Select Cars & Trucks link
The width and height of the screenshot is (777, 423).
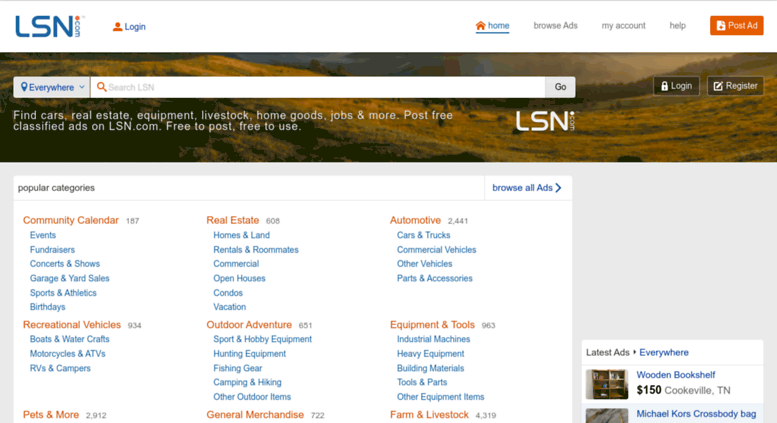[424, 235]
